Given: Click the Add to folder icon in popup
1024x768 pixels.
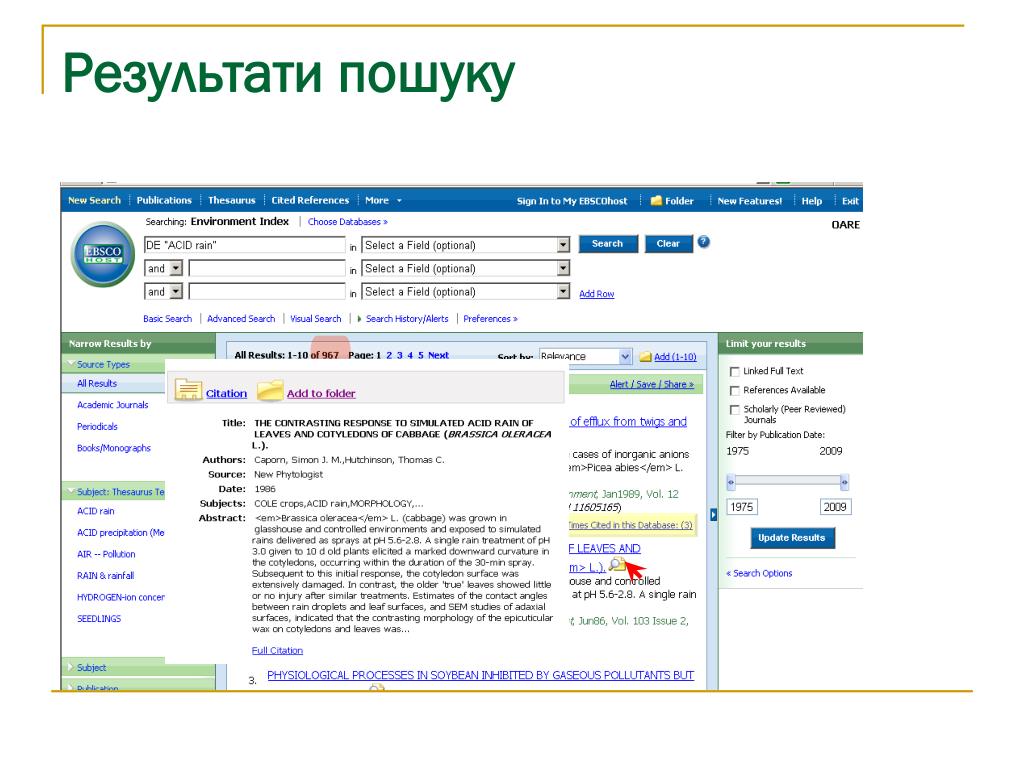Looking at the screenshot, I should click(270, 390).
